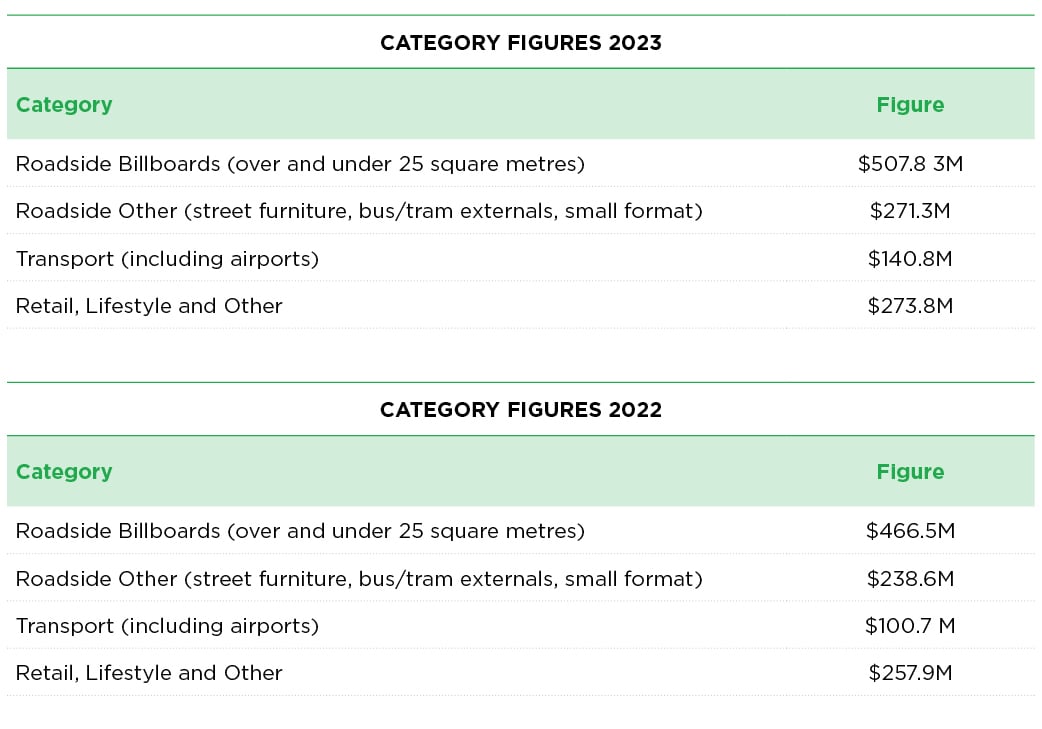
Task: Select Category column header in 2022 table
Action: [64, 471]
